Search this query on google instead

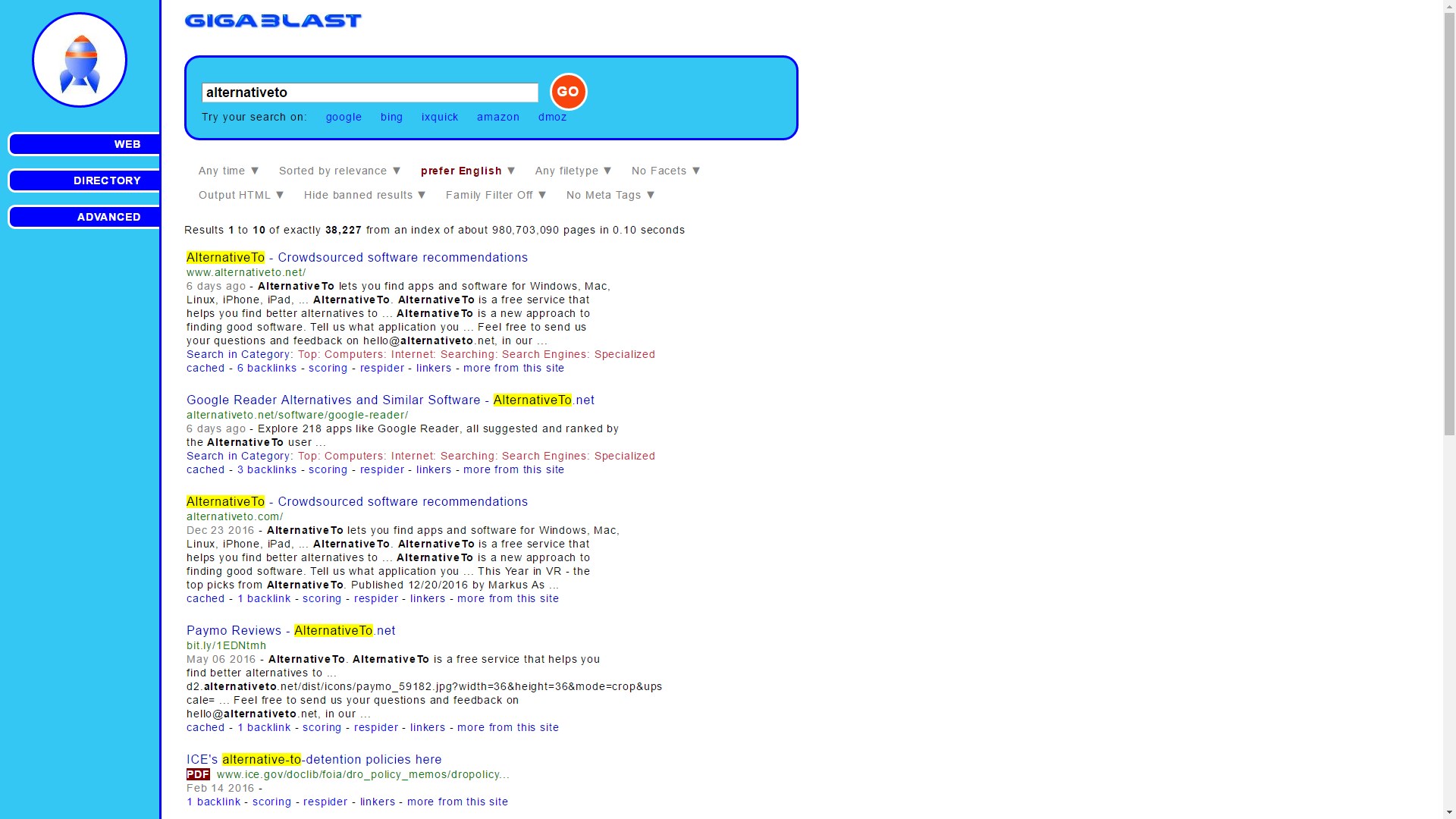[x=344, y=117]
